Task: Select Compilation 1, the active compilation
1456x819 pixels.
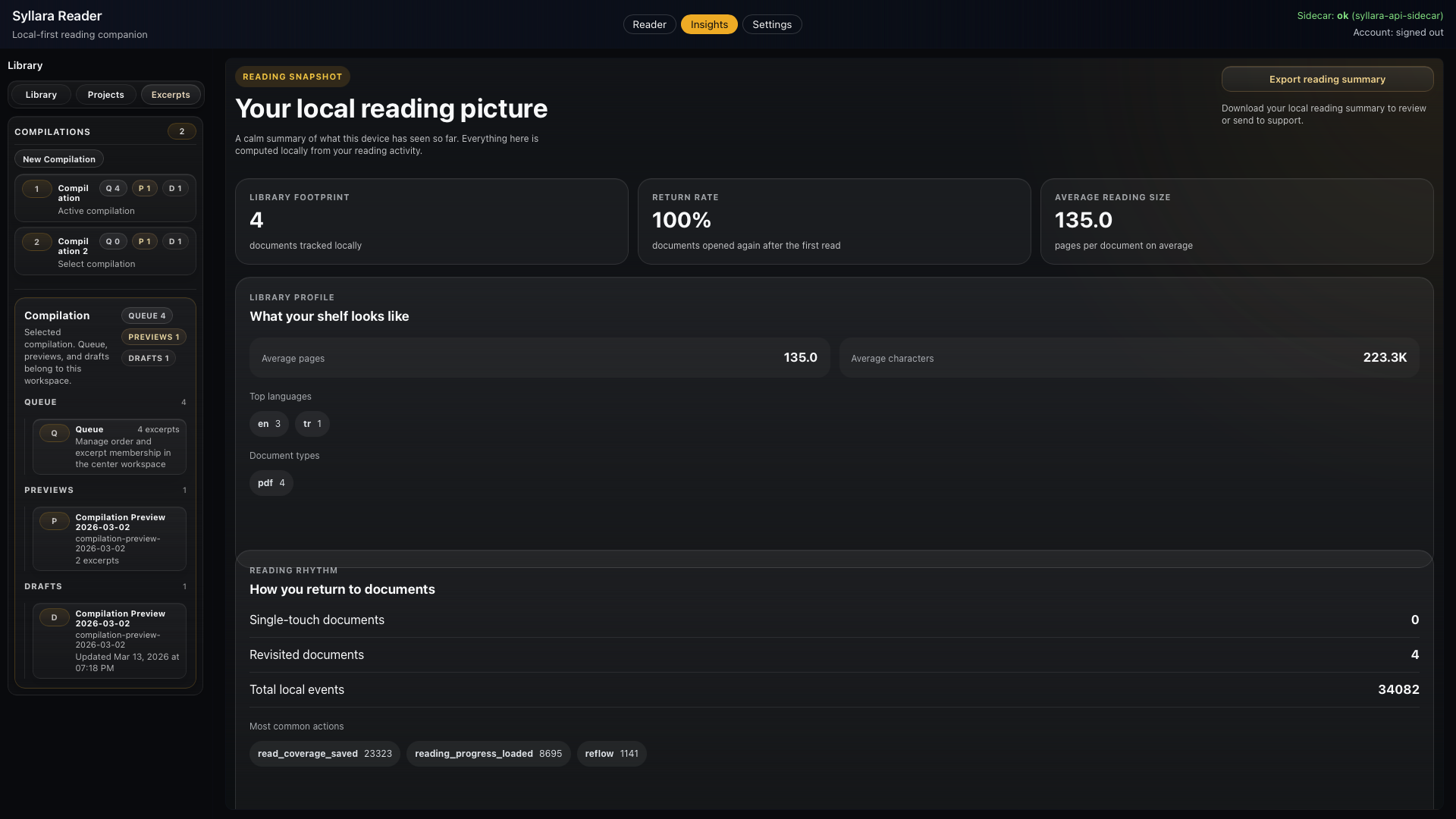Action: tap(105, 199)
